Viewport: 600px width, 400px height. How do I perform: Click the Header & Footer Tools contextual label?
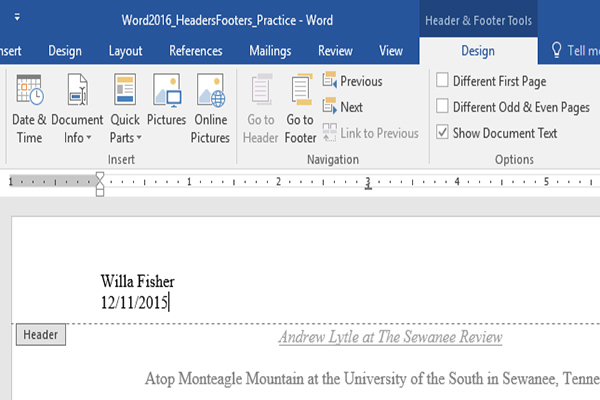[x=478, y=20]
